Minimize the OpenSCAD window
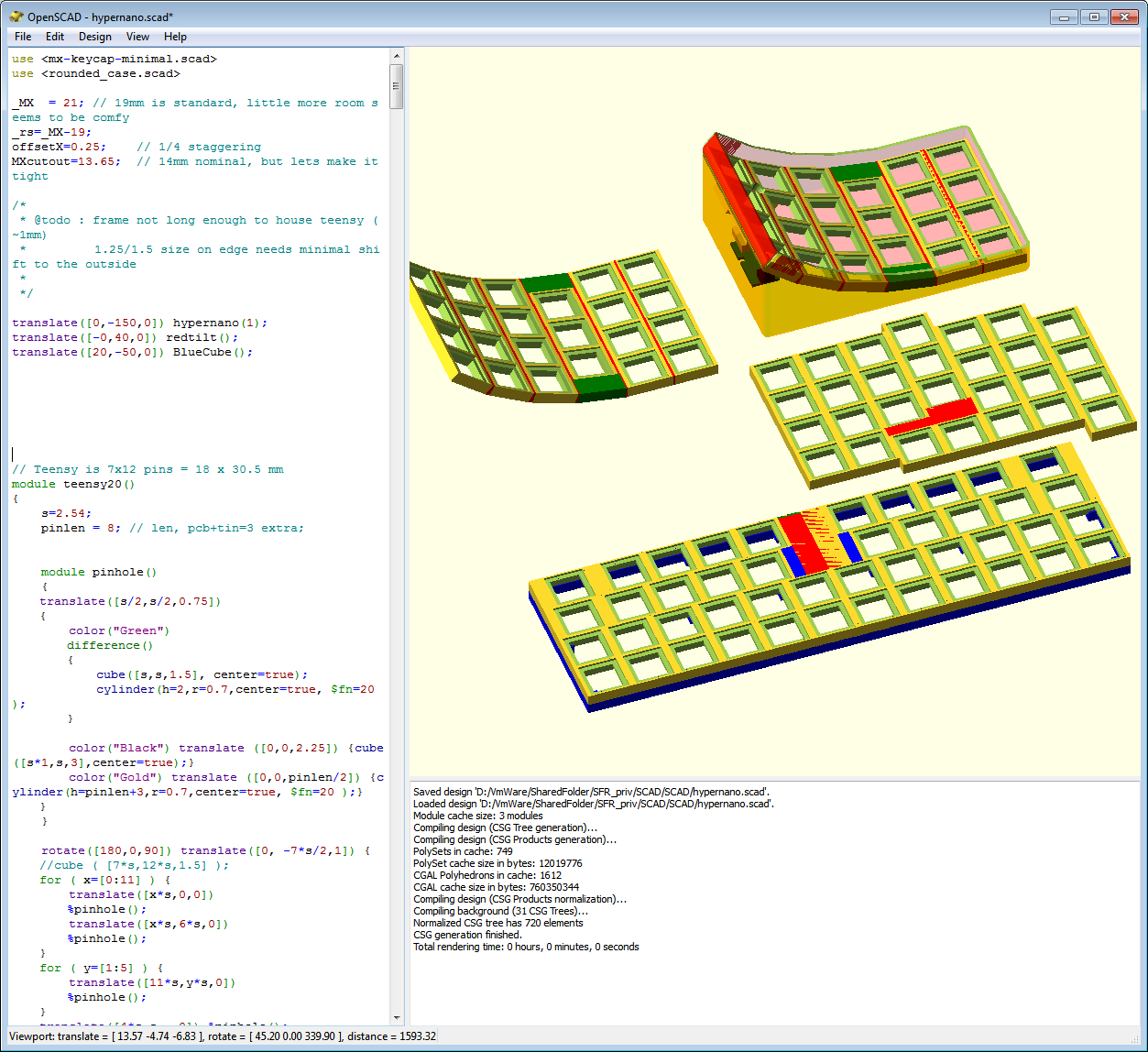Image resolution: width=1148 pixels, height=1052 pixels. tap(1064, 16)
